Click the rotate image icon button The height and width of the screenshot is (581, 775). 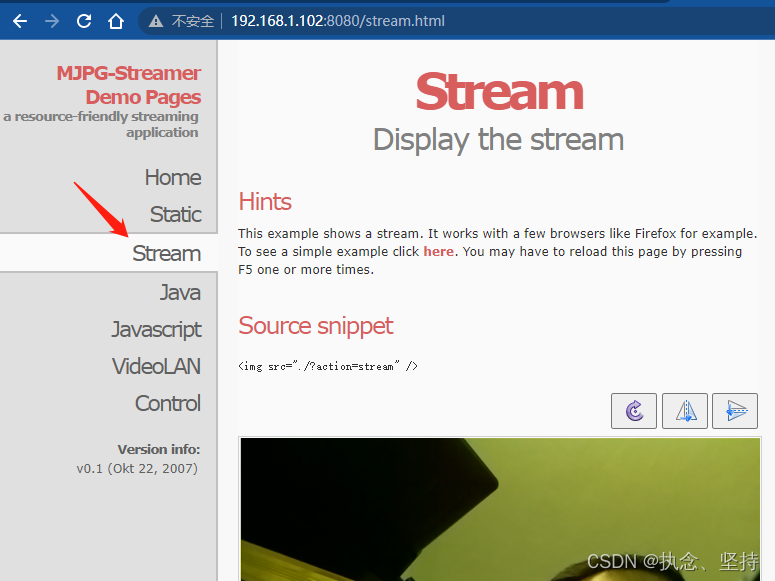click(634, 411)
